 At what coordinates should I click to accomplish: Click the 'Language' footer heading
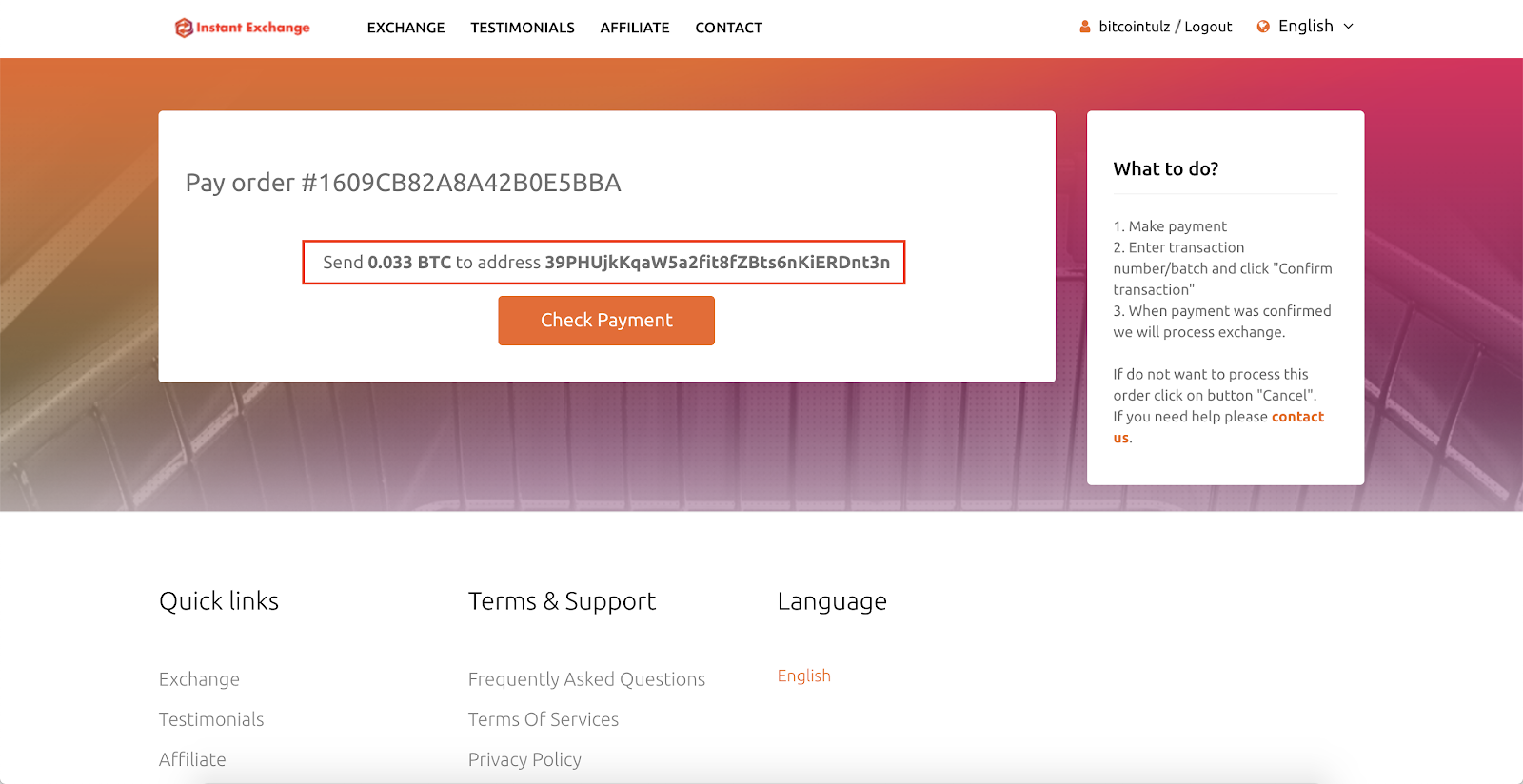[832, 601]
